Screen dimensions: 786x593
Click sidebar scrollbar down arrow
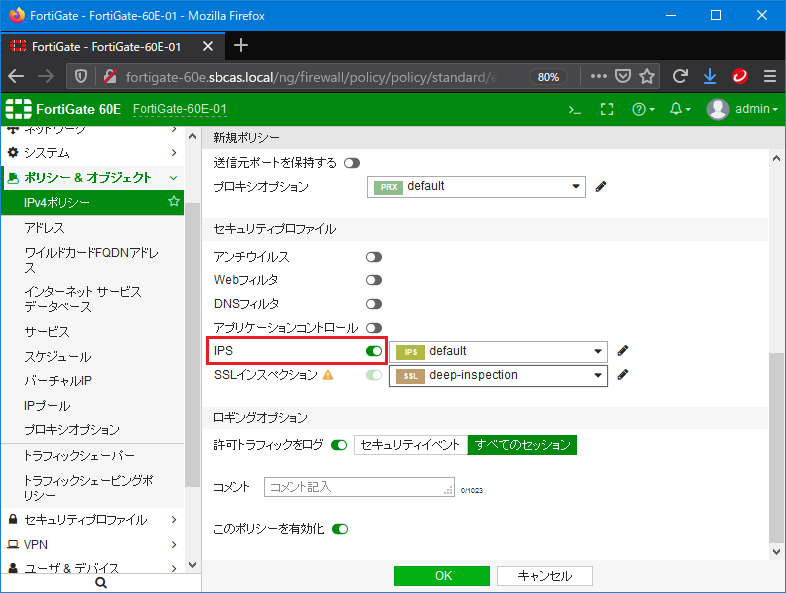pos(192,565)
